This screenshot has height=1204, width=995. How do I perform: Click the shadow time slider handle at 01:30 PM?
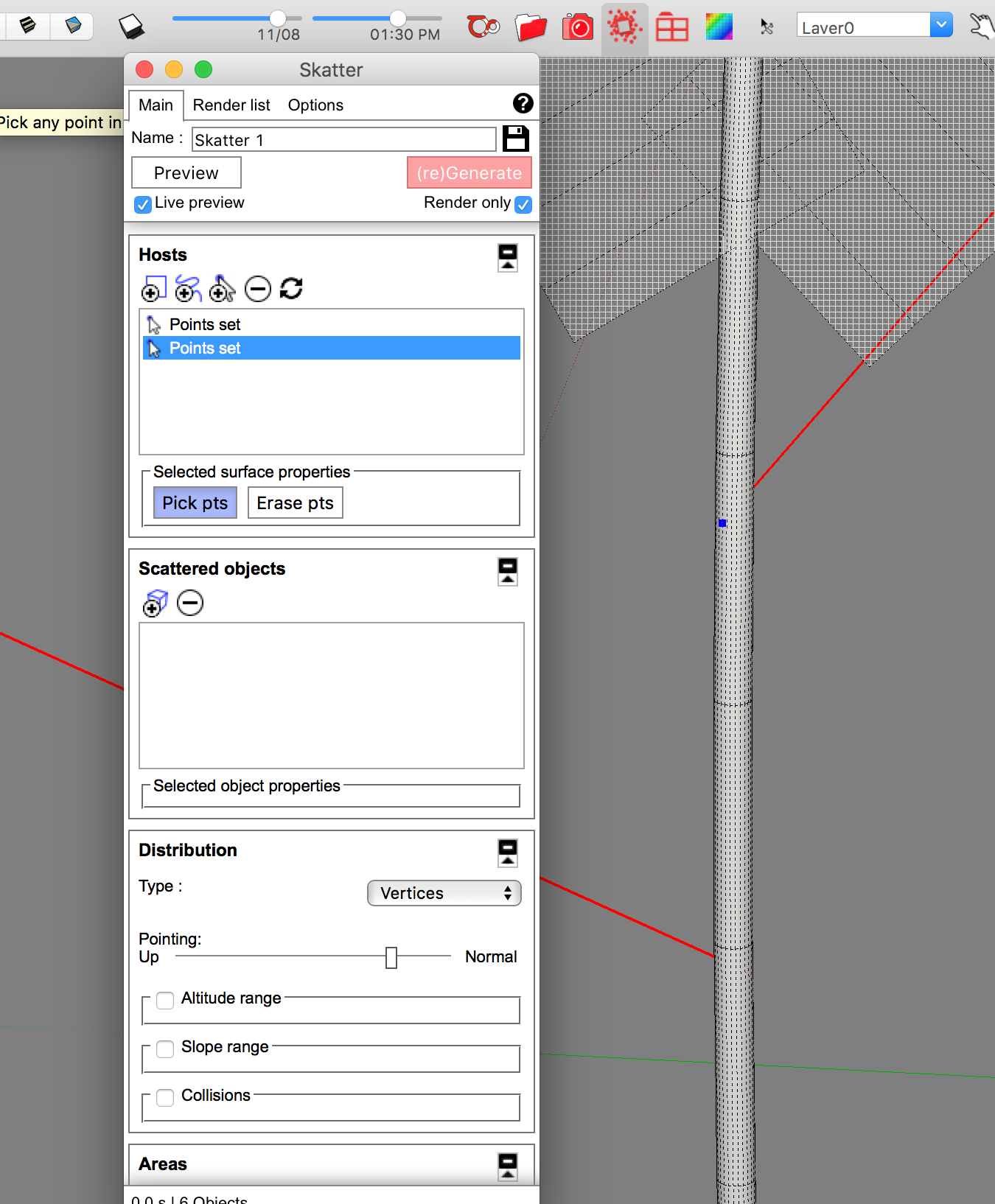click(x=398, y=18)
